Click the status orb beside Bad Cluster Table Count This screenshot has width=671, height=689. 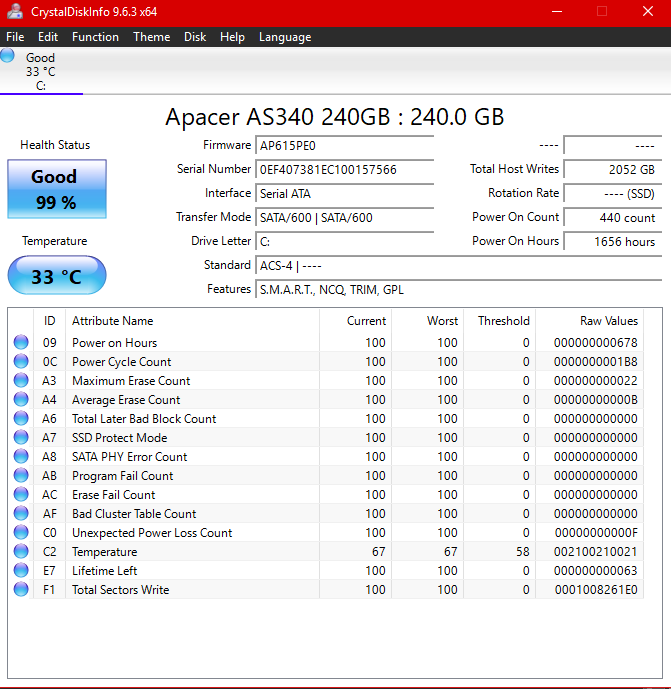pyautogui.click(x=21, y=514)
